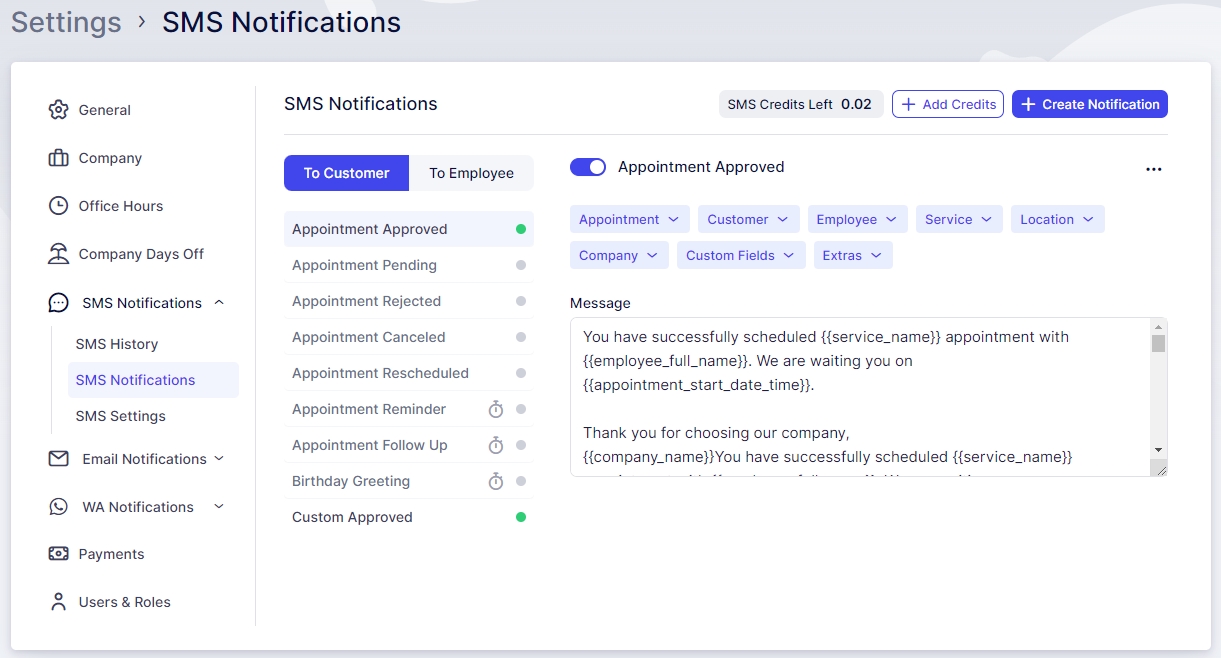Click the Create Notification button
The height and width of the screenshot is (658, 1221).
click(1089, 104)
